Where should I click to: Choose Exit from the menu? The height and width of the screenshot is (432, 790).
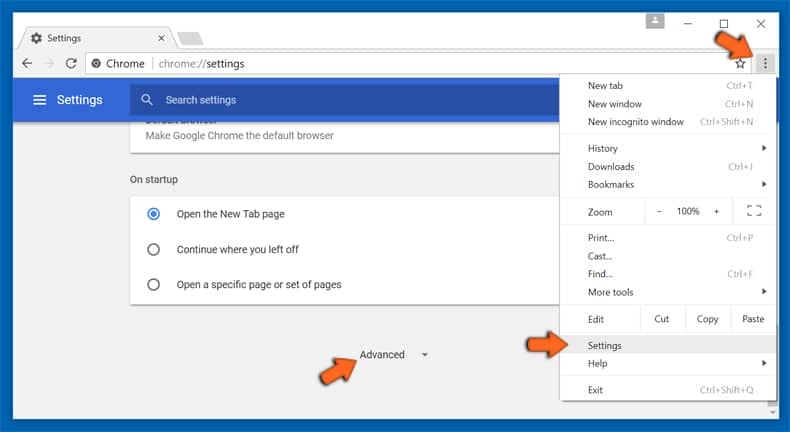coord(668,390)
